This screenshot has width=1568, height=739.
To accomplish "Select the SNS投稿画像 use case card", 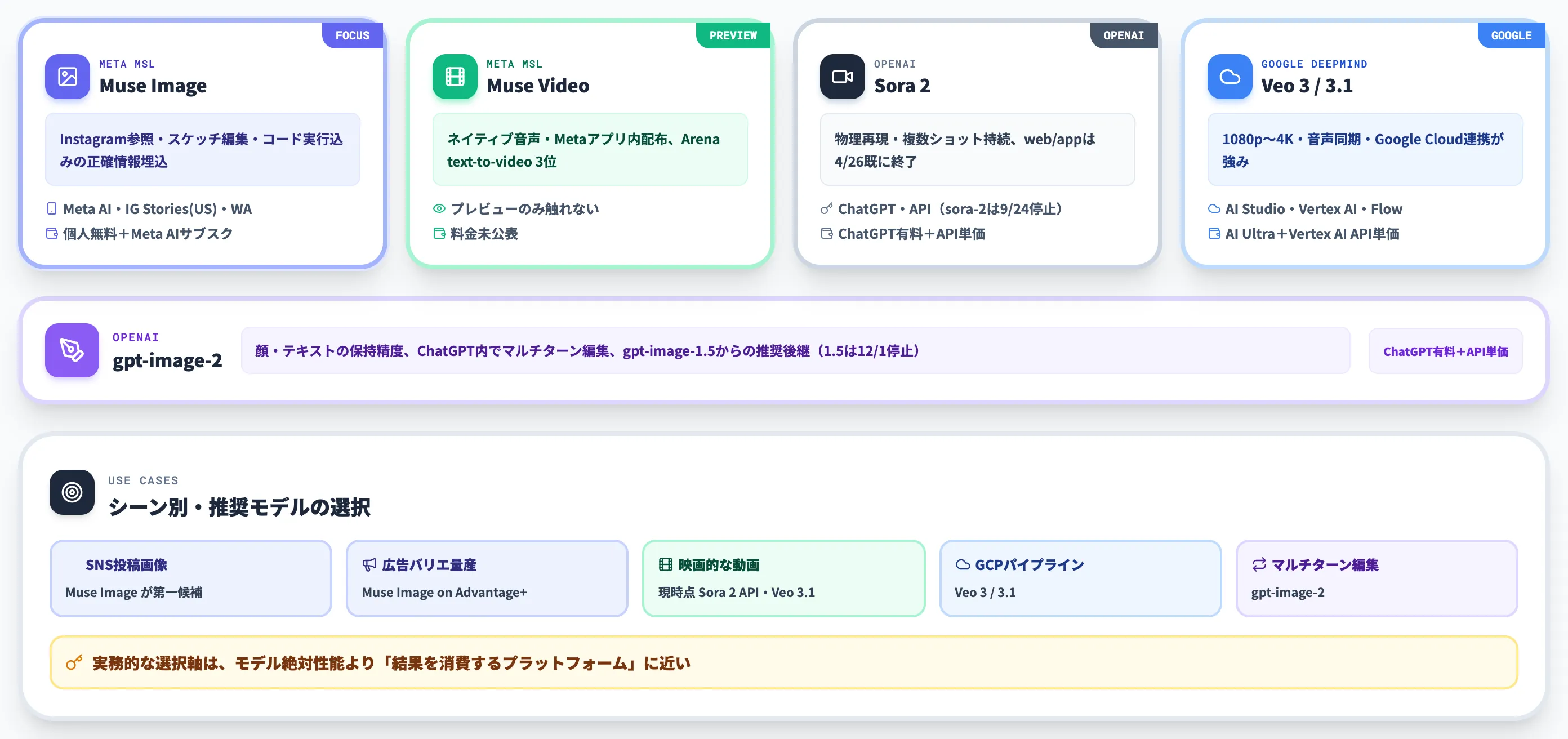I will tap(190, 578).
